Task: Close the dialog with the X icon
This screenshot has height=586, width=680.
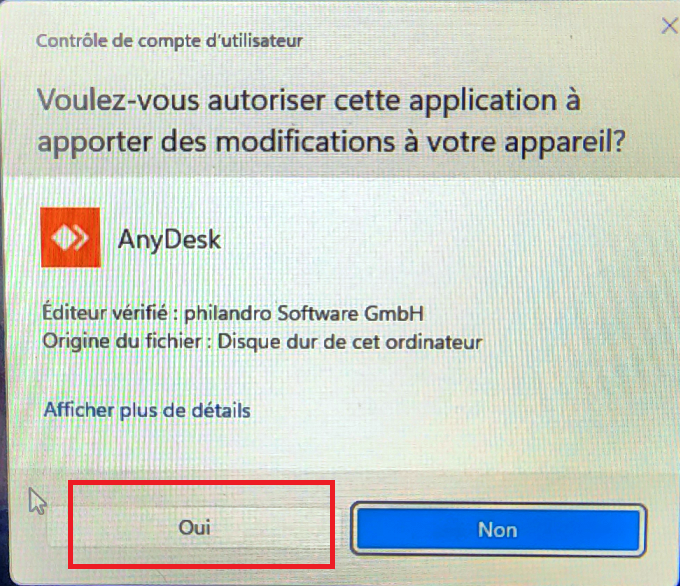Action: [670, 26]
